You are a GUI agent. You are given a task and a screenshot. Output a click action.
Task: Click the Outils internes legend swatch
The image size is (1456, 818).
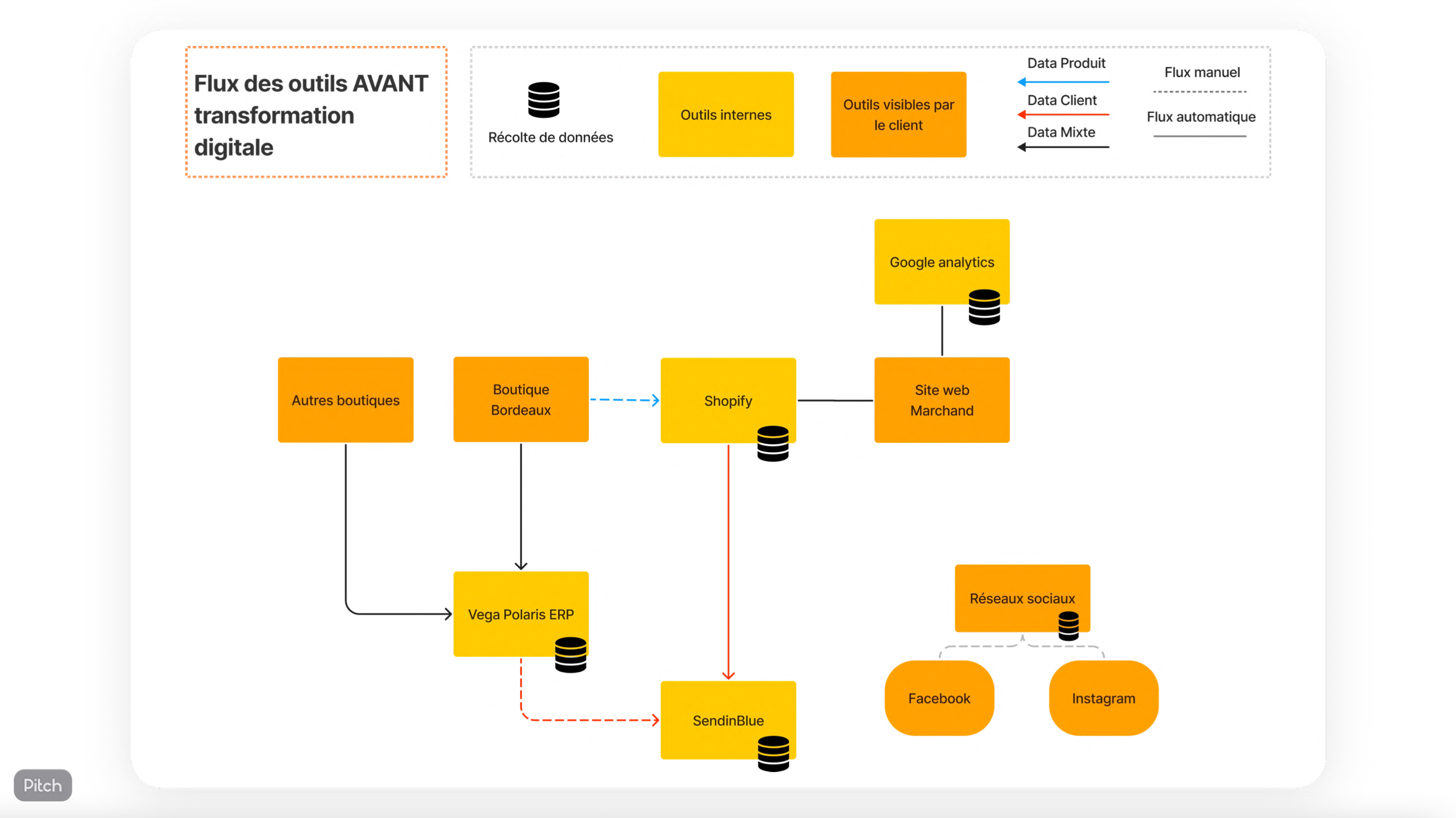point(726,114)
